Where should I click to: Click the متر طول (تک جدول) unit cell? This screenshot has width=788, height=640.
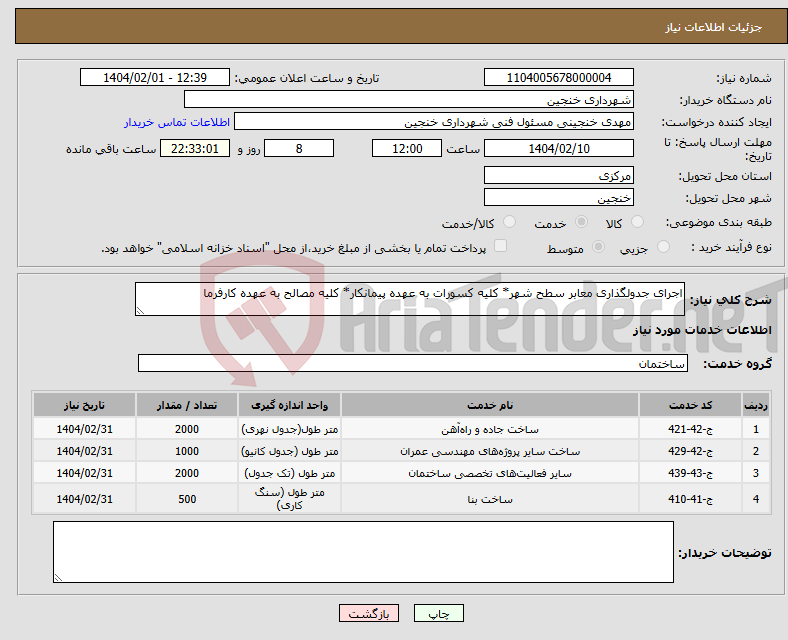(x=289, y=474)
